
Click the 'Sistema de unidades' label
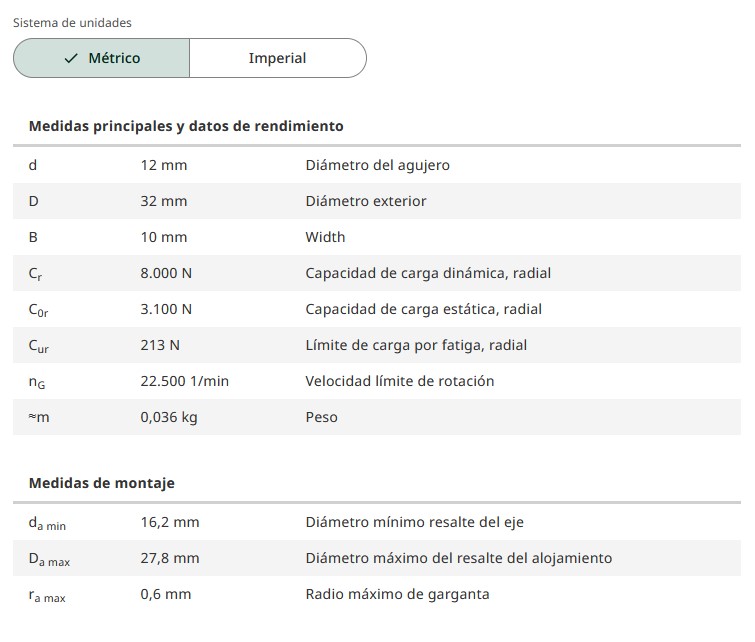coord(72,22)
